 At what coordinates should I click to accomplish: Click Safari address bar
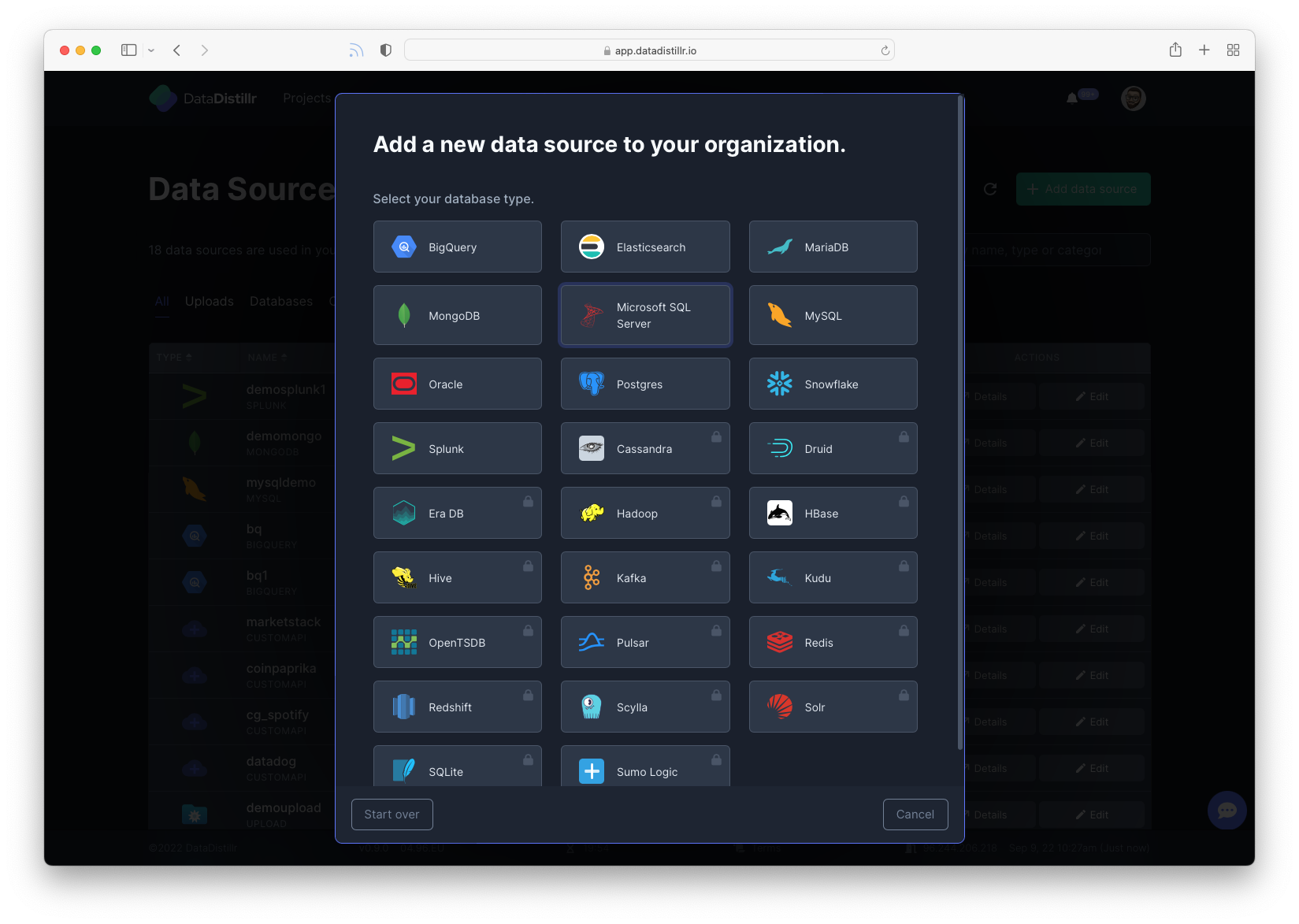coord(649,50)
